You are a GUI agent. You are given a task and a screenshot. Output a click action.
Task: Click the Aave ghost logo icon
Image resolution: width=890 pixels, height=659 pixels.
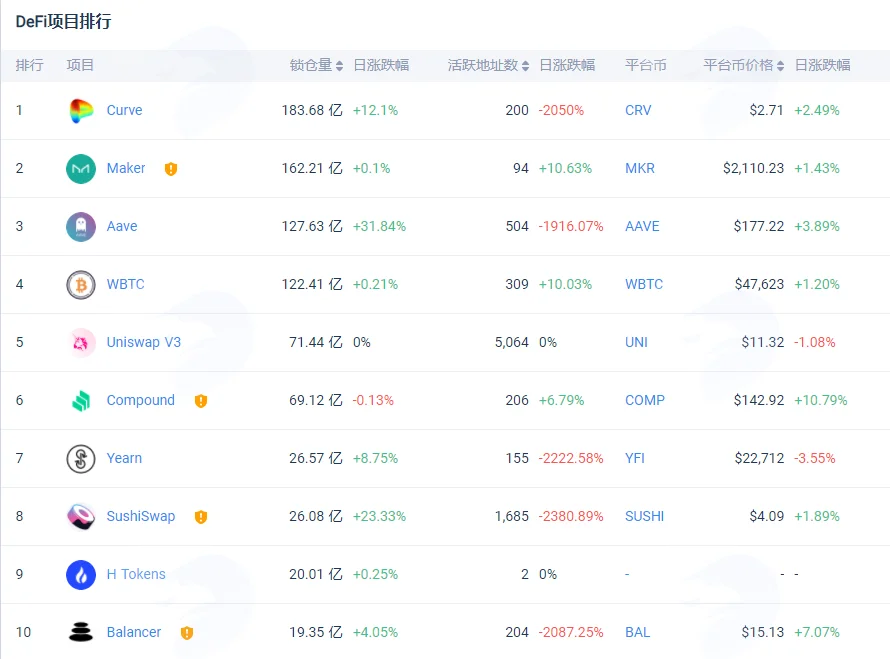tap(81, 226)
